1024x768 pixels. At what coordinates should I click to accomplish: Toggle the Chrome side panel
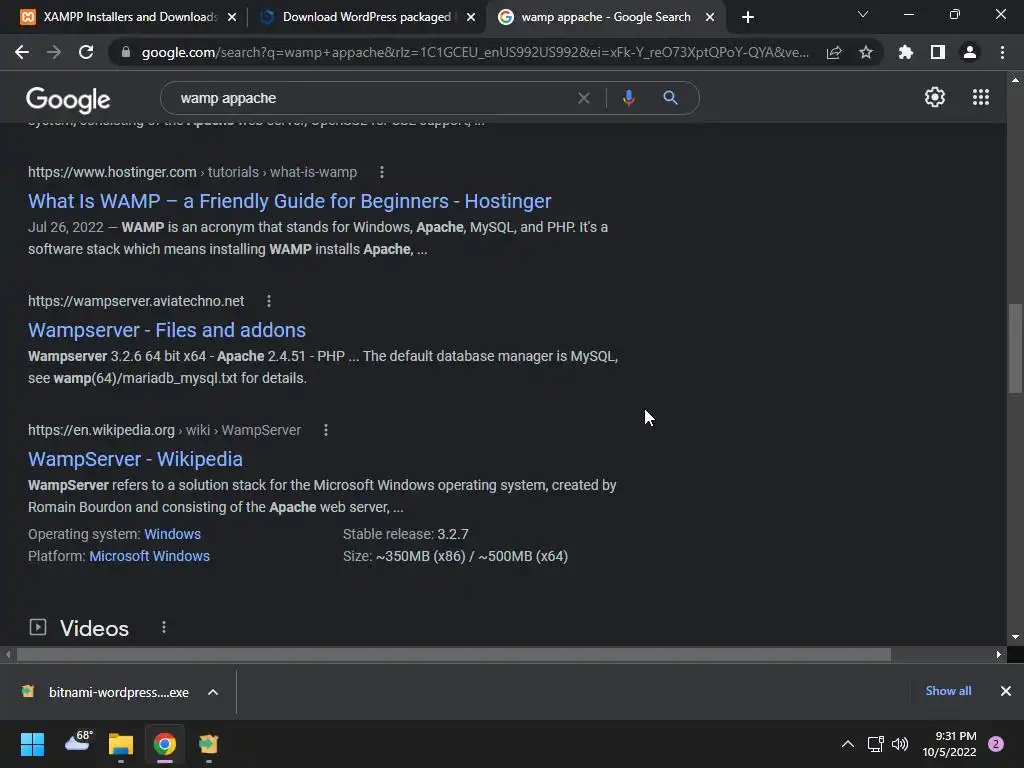938,52
